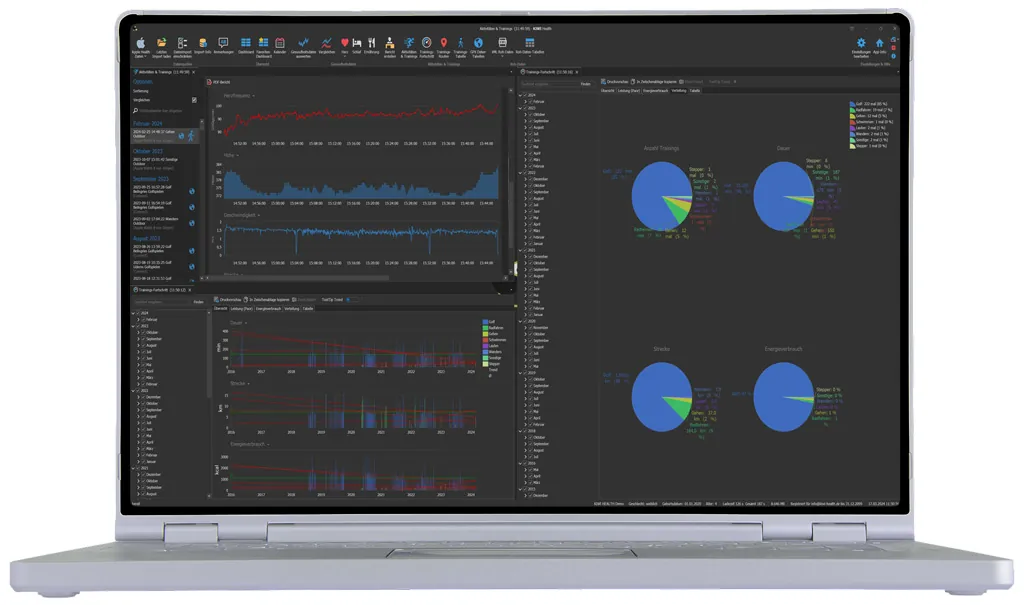Open the Dauer chart dropdown arrow

(247, 323)
